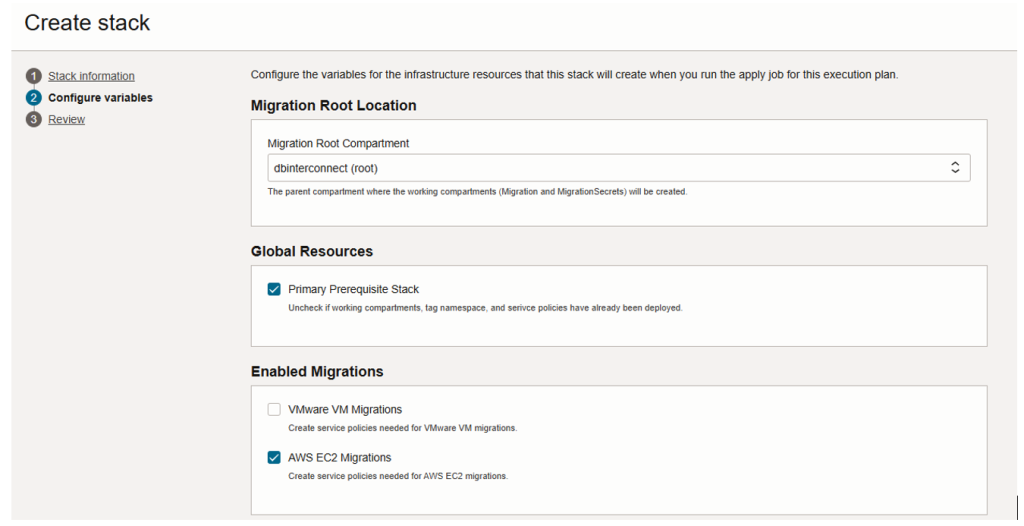Click the VMware VM Migrations label text
The height and width of the screenshot is (526, 1024).
point(345,409)
